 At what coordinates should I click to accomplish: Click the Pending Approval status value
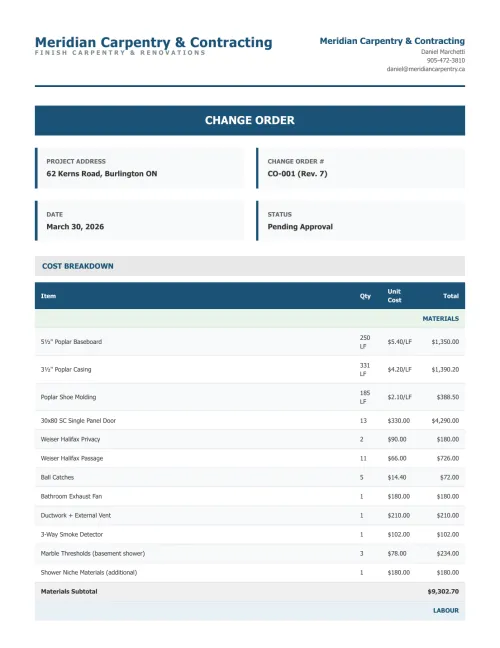(x=300, y=226)
